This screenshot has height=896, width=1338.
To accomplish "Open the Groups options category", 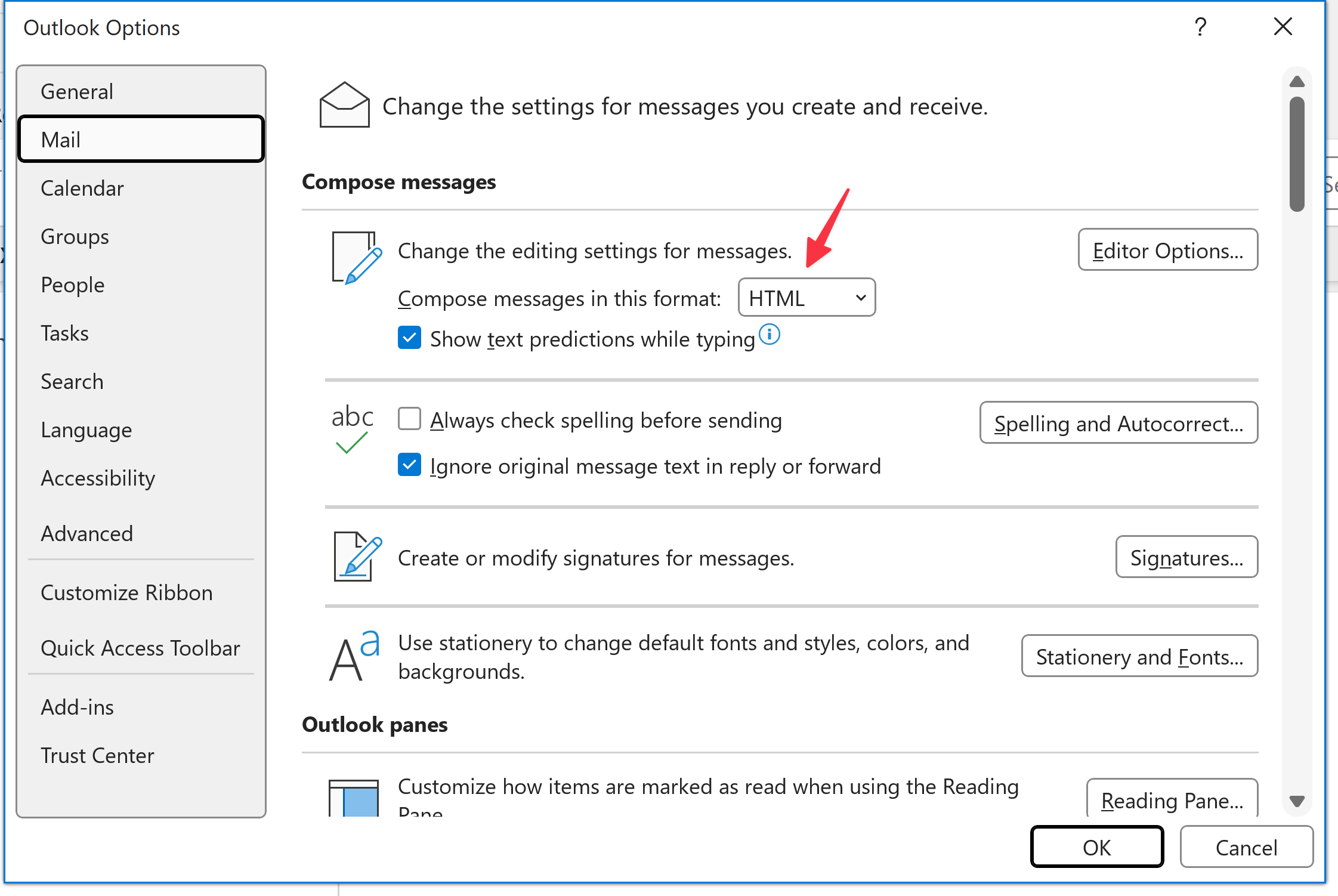I will pyautogui.click(x=141, y=236).
